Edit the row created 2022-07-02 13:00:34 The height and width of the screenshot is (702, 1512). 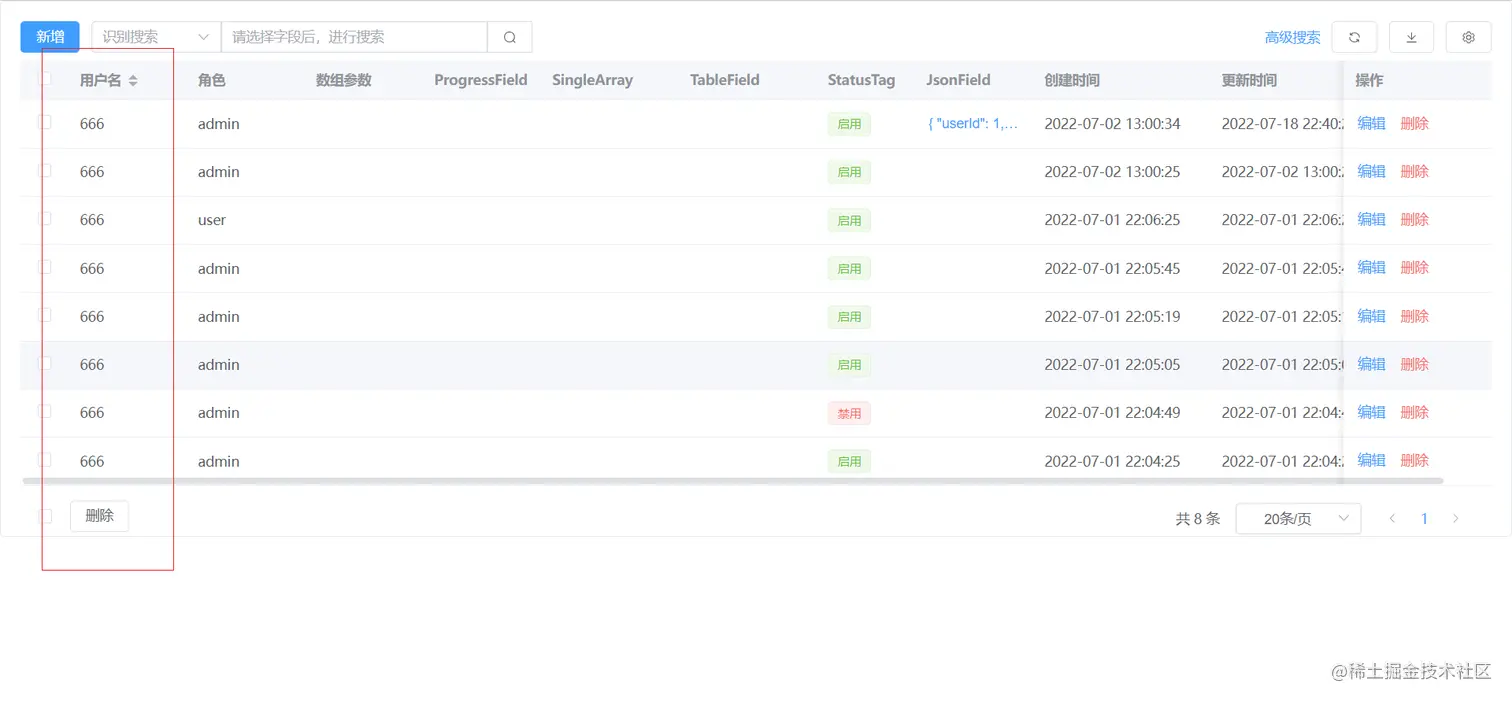(x=1371, y=123)
